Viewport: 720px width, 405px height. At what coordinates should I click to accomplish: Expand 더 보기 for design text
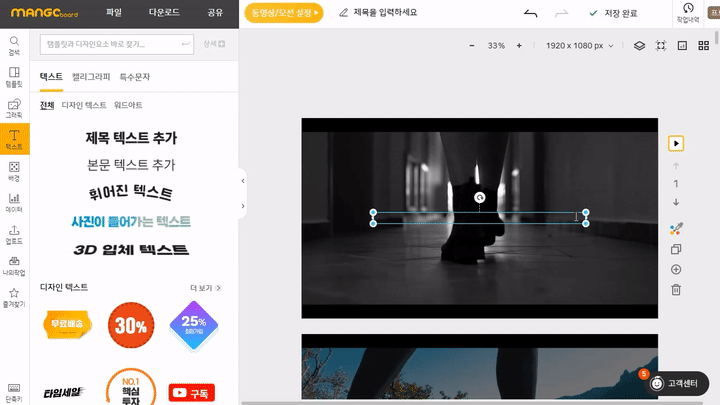coord(205,288)
